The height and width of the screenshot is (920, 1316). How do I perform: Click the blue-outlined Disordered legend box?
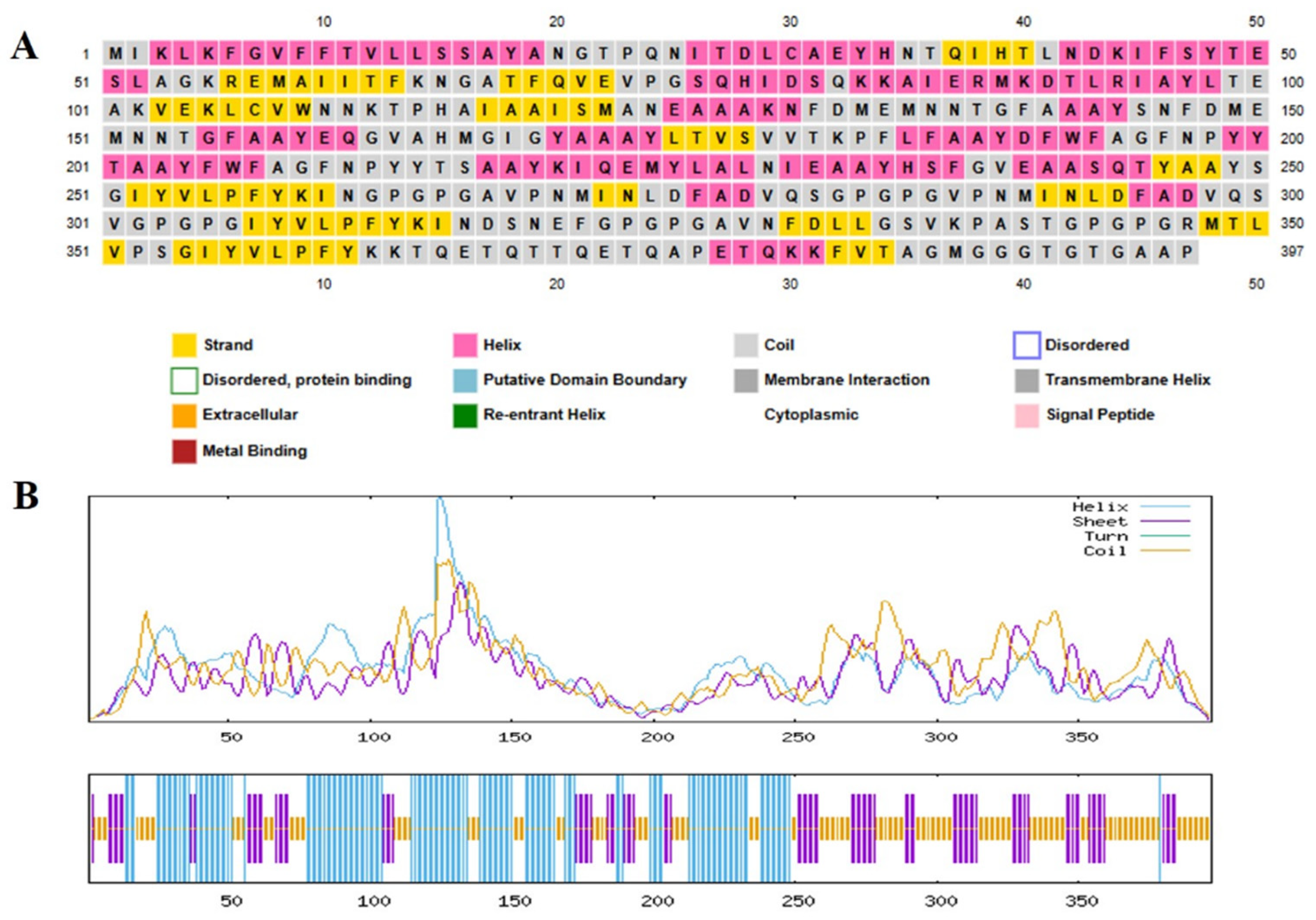tap(1026, 345)
